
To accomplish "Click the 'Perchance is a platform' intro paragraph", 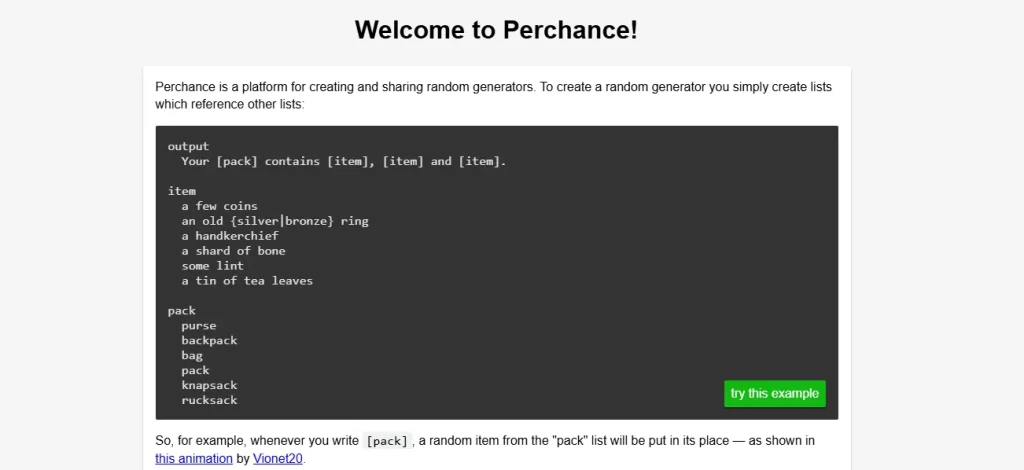I will pyautogui.click(x=494, y=95).
